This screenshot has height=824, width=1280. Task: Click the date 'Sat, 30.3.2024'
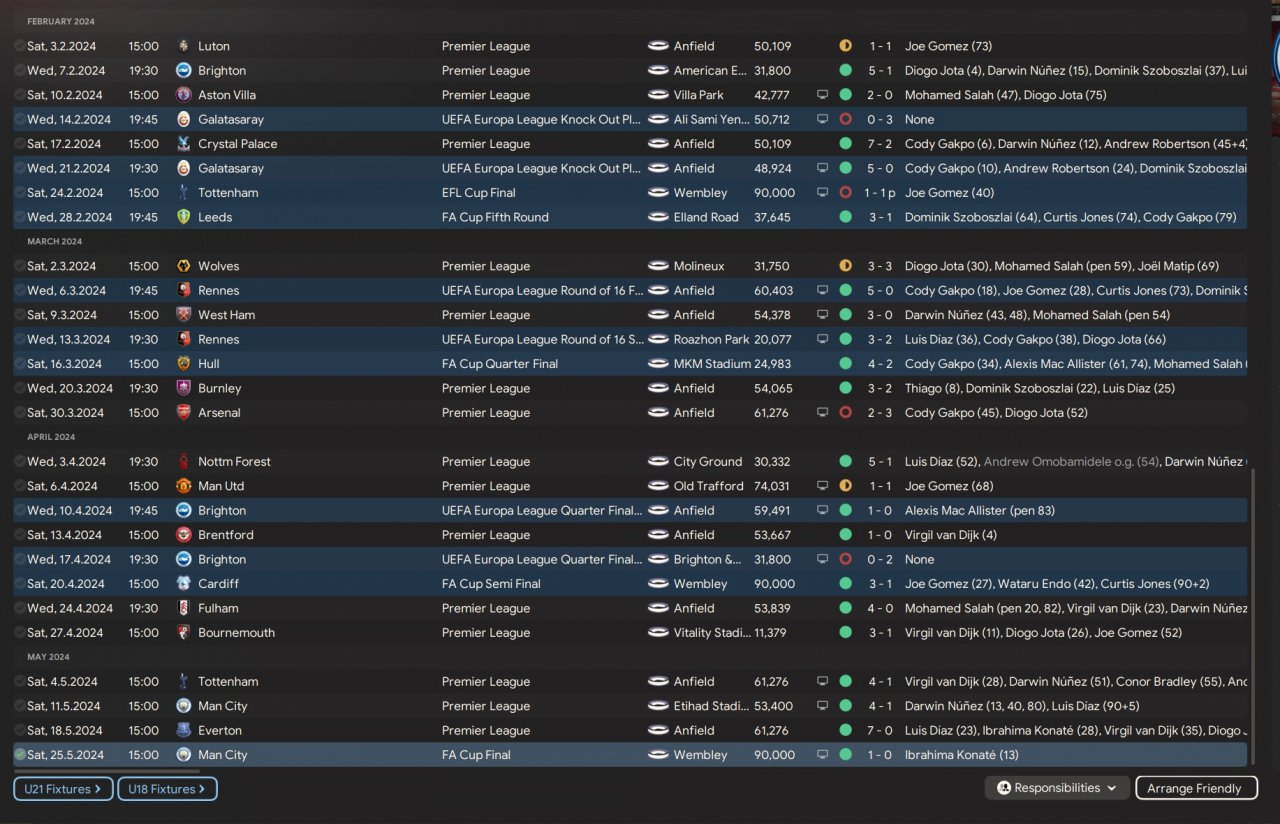click(x=65, y=412)
